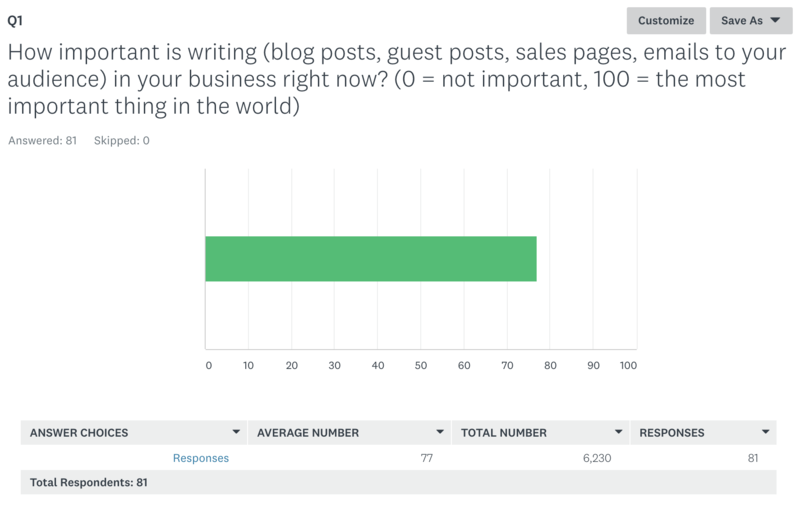This screenshot has width=800, height=507.
Task: Open the blue Responses link
Action: point(200,458)
